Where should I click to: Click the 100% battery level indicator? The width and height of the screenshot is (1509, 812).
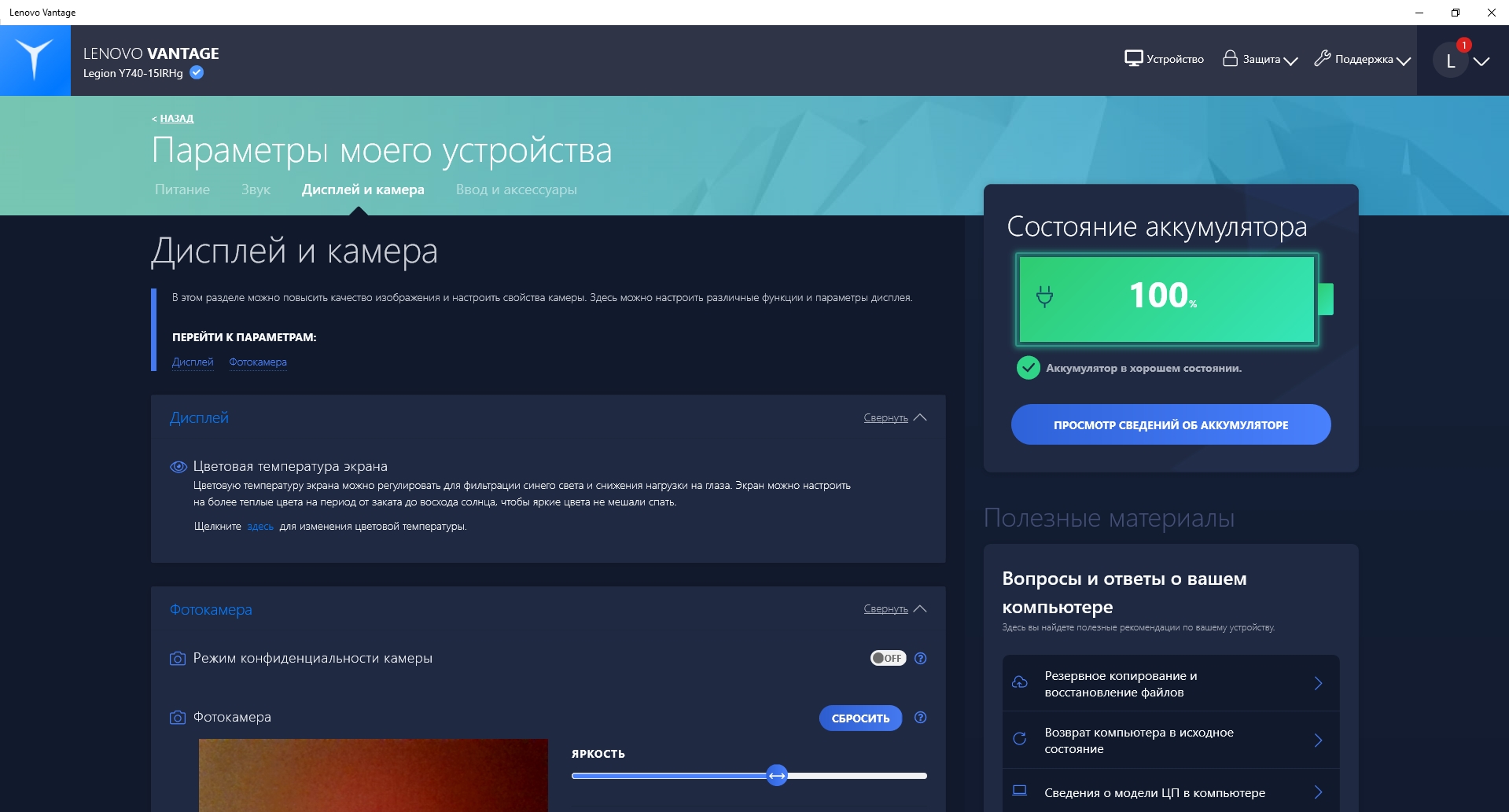click(1164, 296)
